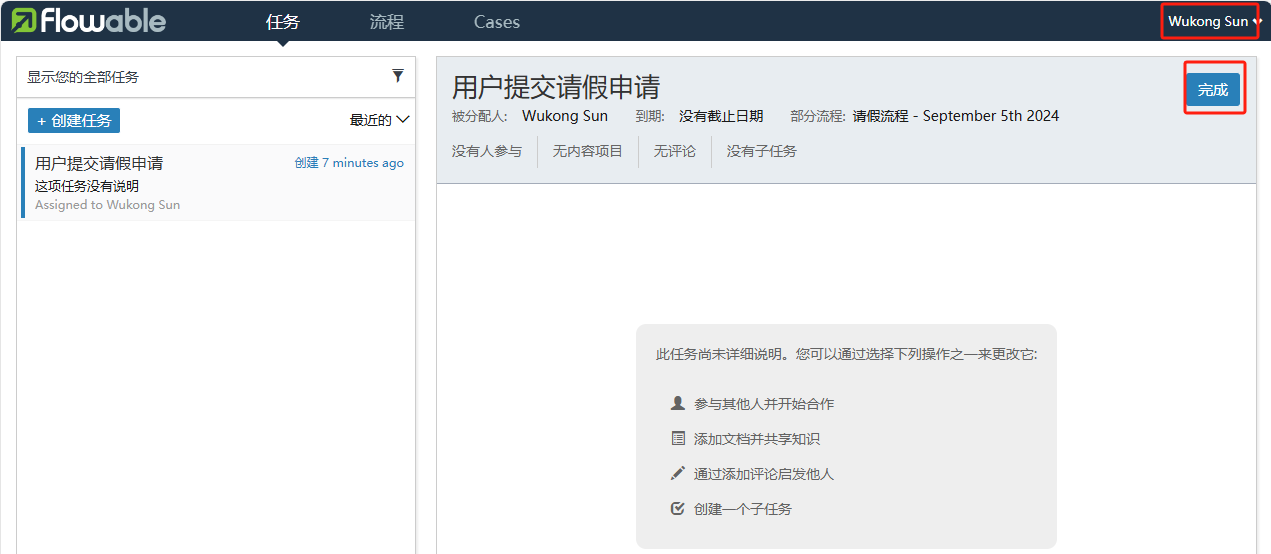Click the + 创建任务 button
This screenshot has width=1271, height=554.
pos(74,120)
